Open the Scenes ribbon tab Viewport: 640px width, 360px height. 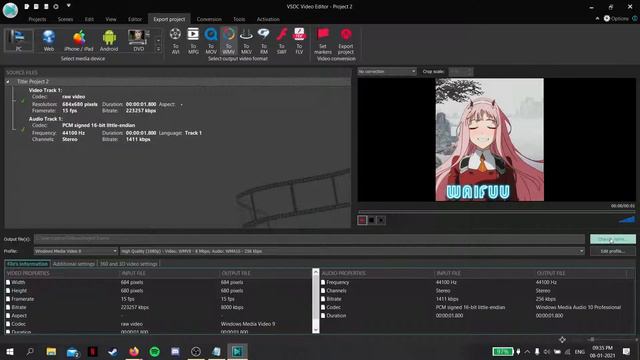(x=65, y=19)
